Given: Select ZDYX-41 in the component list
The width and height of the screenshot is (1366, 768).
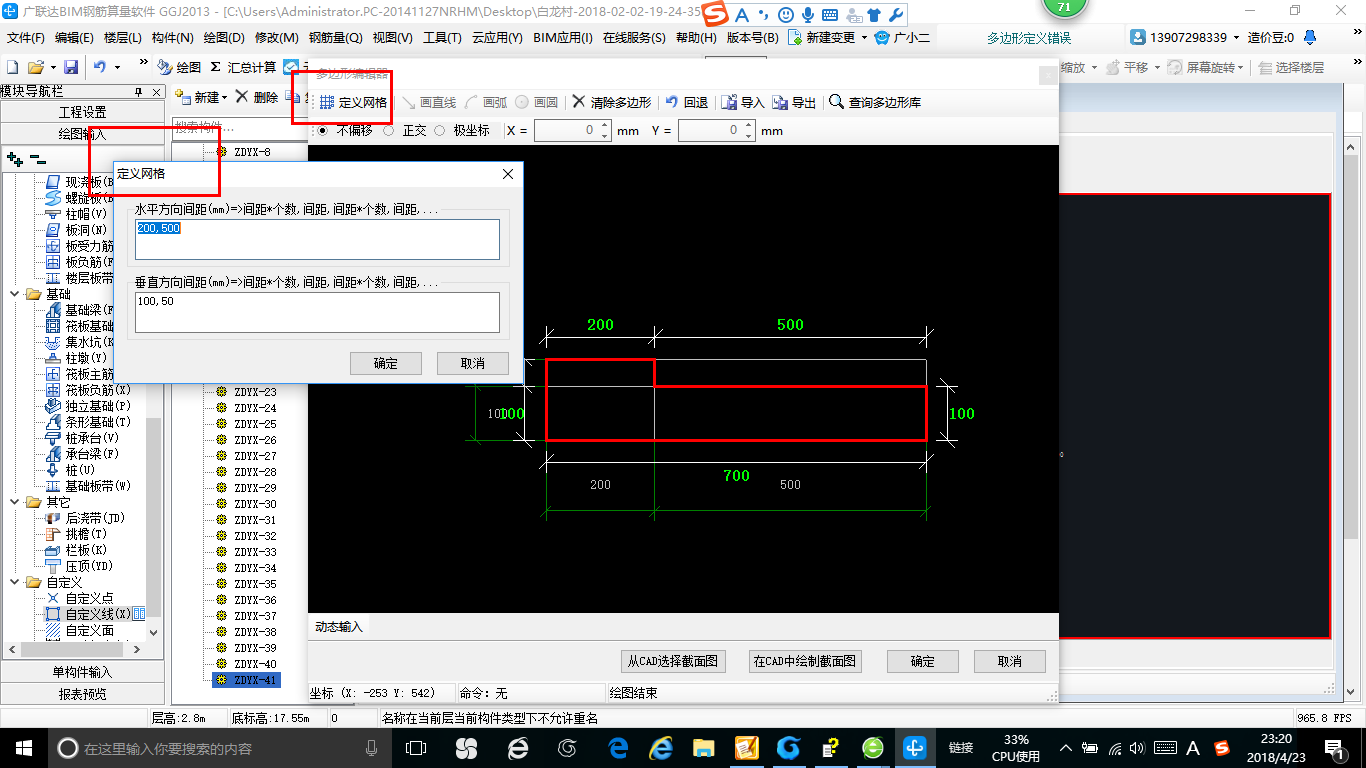Looking at the screenshot, I should [x=246, y=680].
